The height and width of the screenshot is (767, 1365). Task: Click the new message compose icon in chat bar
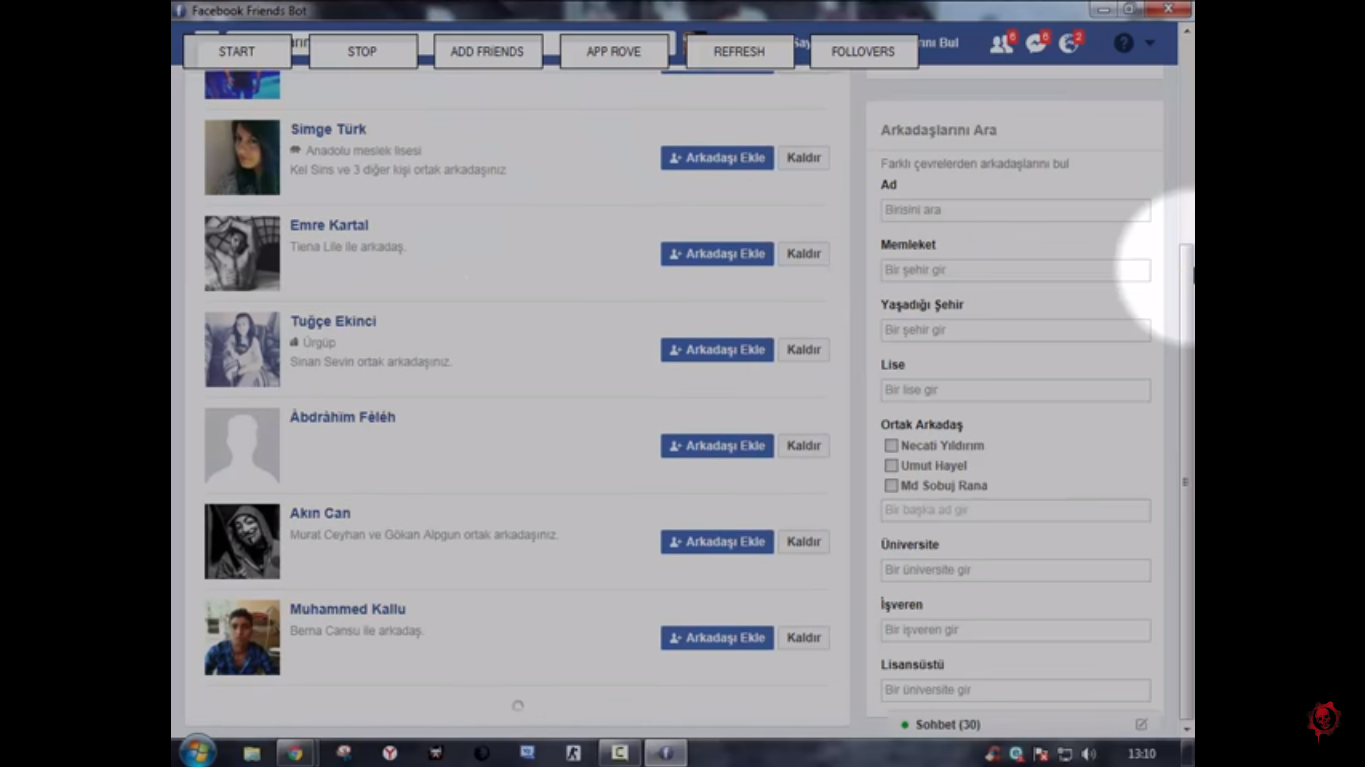click(x=1141, y=725)
